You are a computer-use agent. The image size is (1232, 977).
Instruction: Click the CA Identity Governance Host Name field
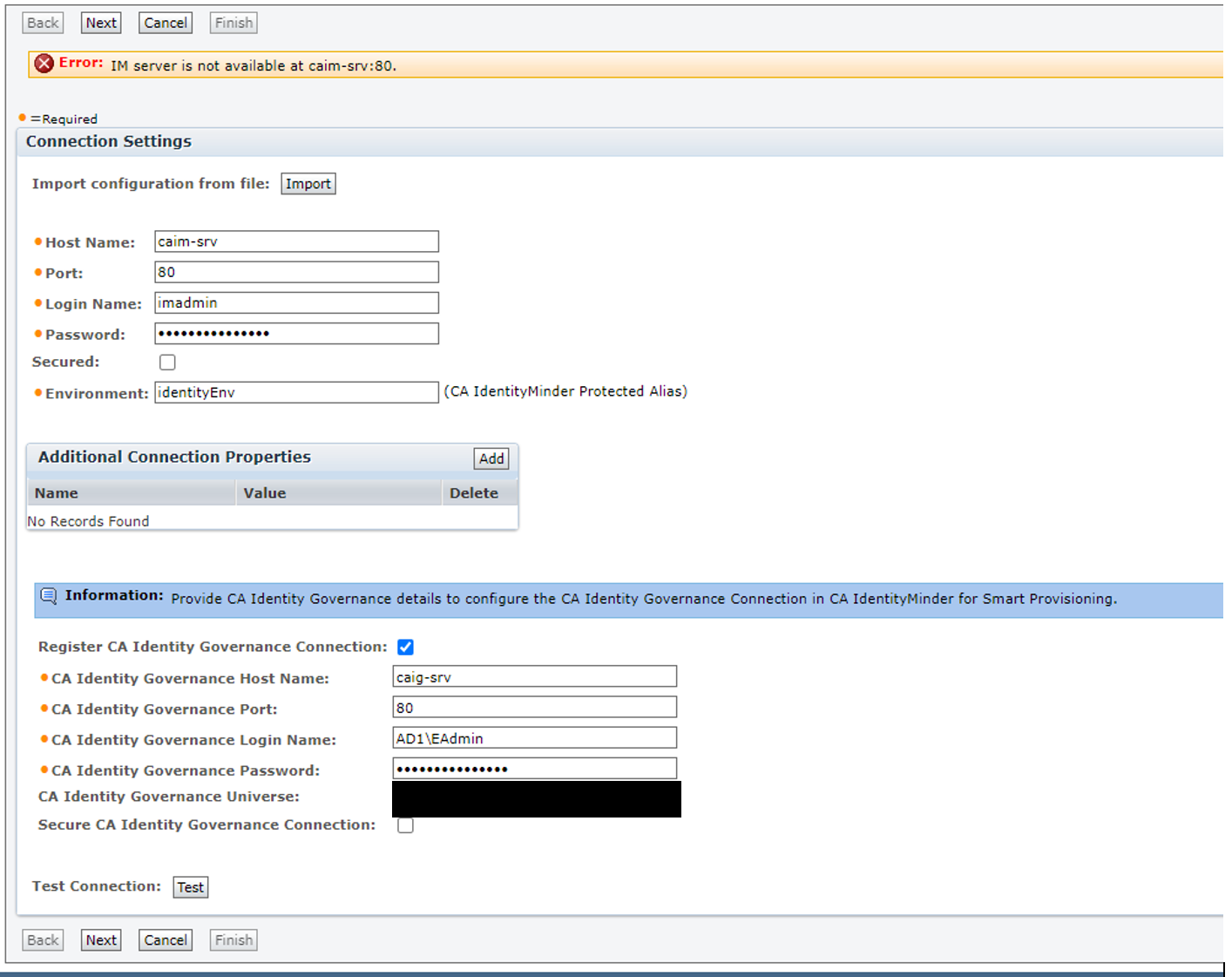click(x=535, y=676)
